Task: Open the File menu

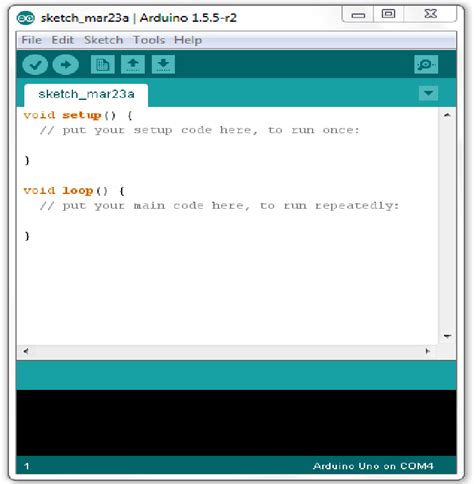Action: click(32, 40)
